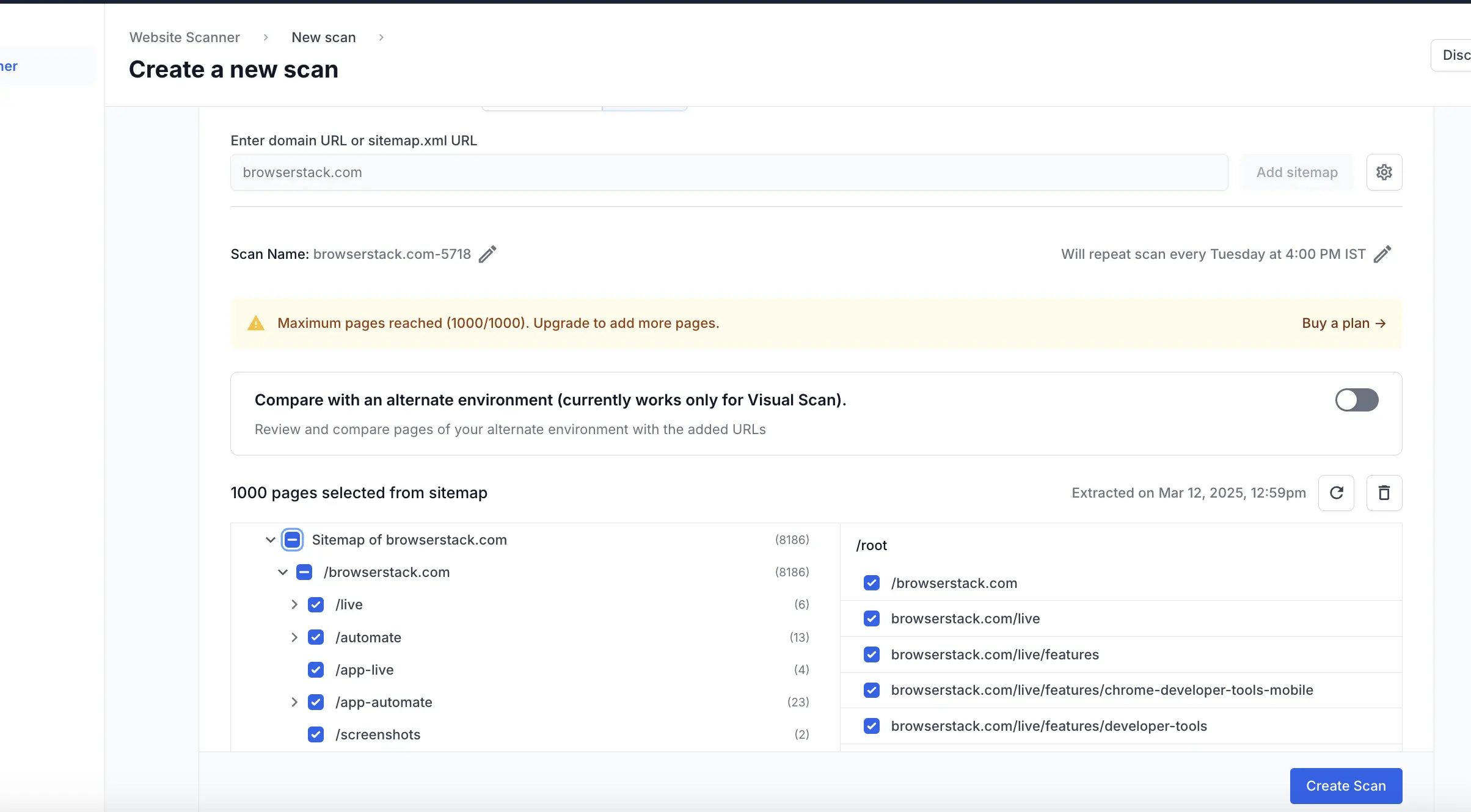Edit scan name with pencil icon
Image resolution: width=1471 pixels, height=812 pixels.
[x=487, y=254]
